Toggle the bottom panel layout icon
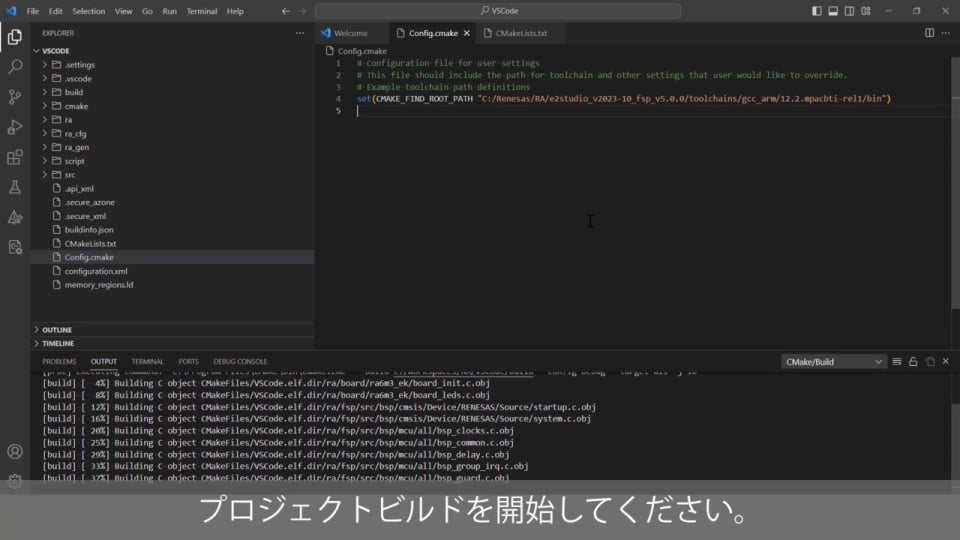 pyautogui.click(x=832, y=11)
